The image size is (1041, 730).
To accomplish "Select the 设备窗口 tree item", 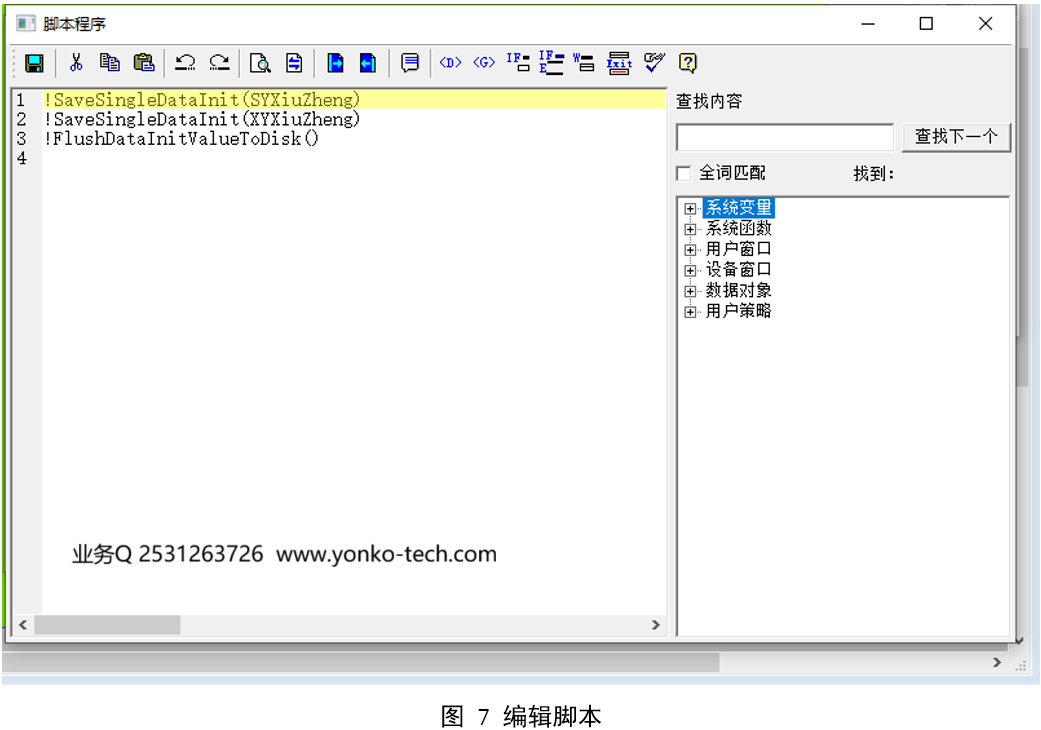I will click(x=738, y=270).
